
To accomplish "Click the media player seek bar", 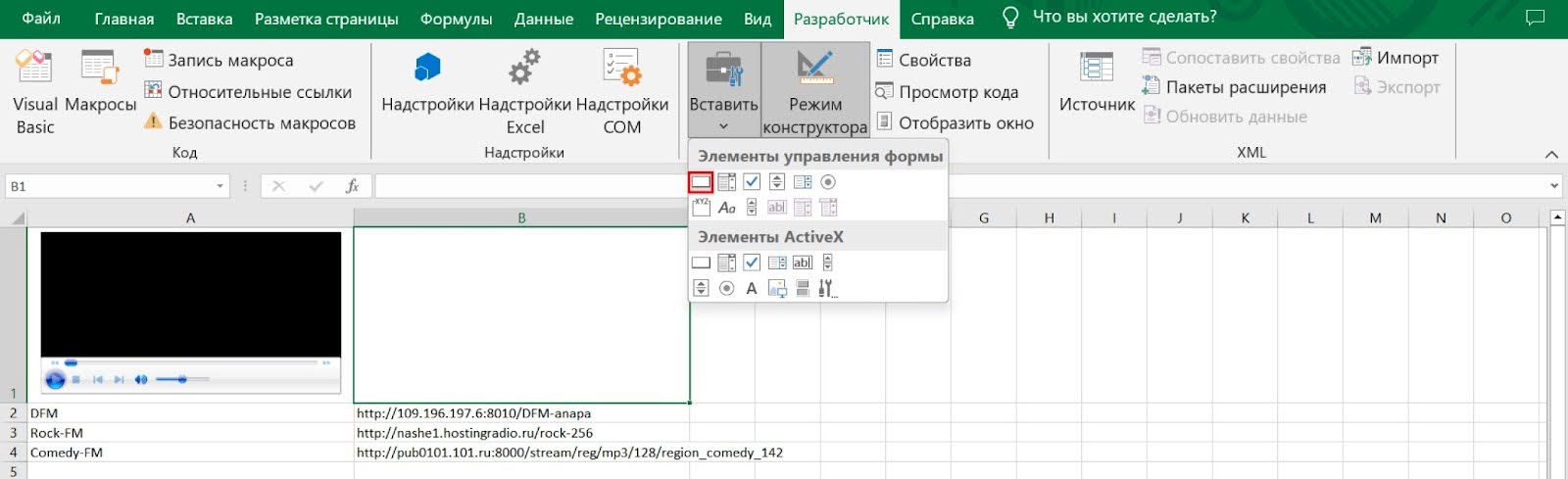I will point(192,362).
